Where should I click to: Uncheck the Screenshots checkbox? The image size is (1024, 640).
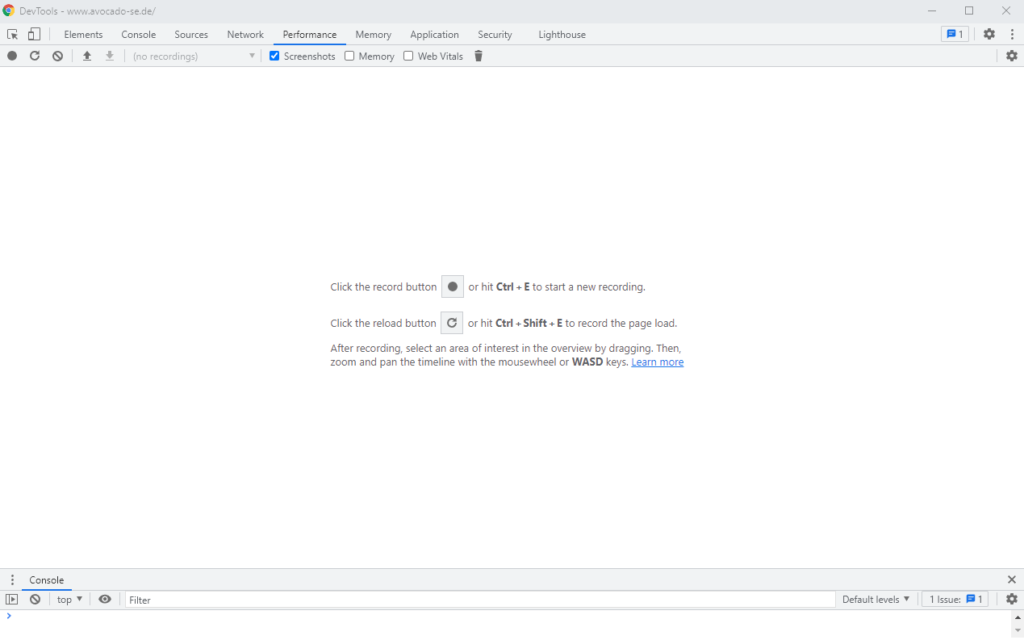275,56
